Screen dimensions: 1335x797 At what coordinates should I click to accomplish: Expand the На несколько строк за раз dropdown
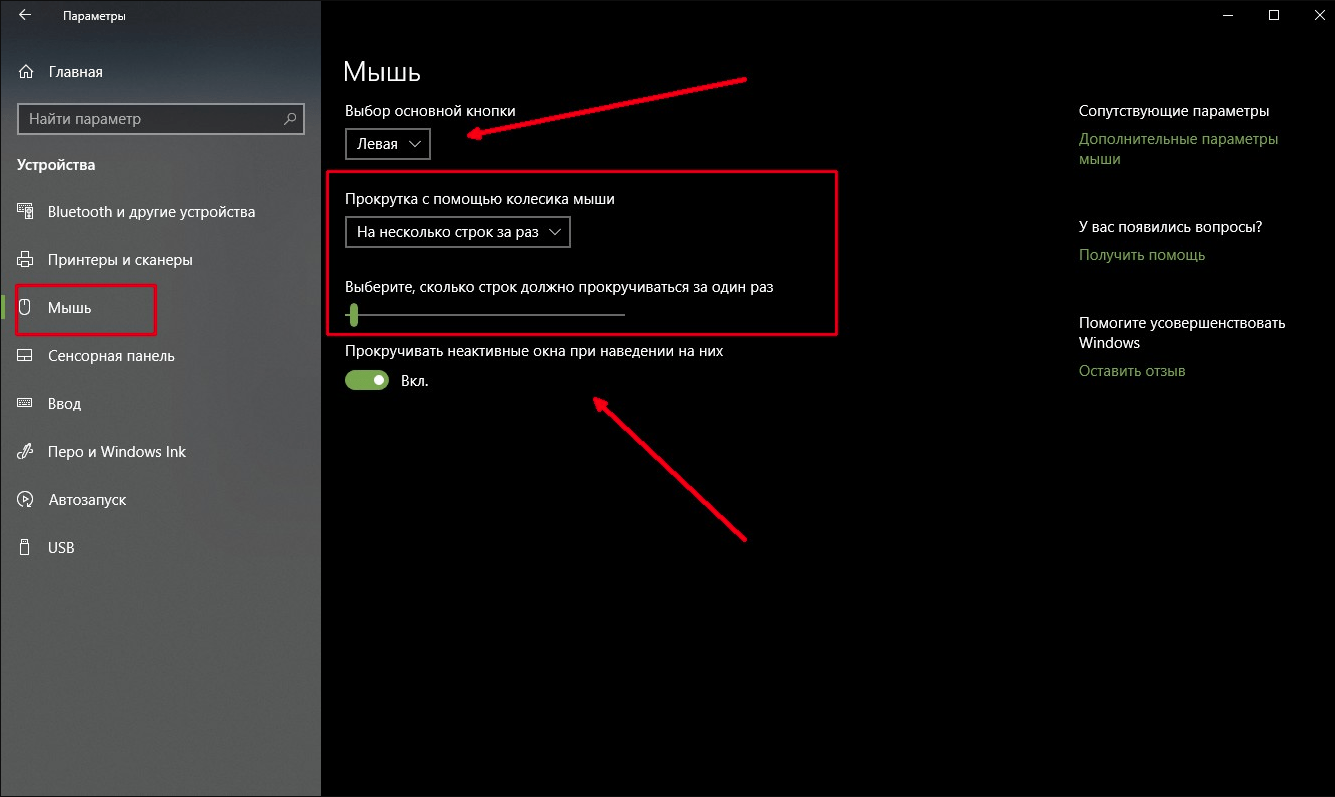click(457, 232)
